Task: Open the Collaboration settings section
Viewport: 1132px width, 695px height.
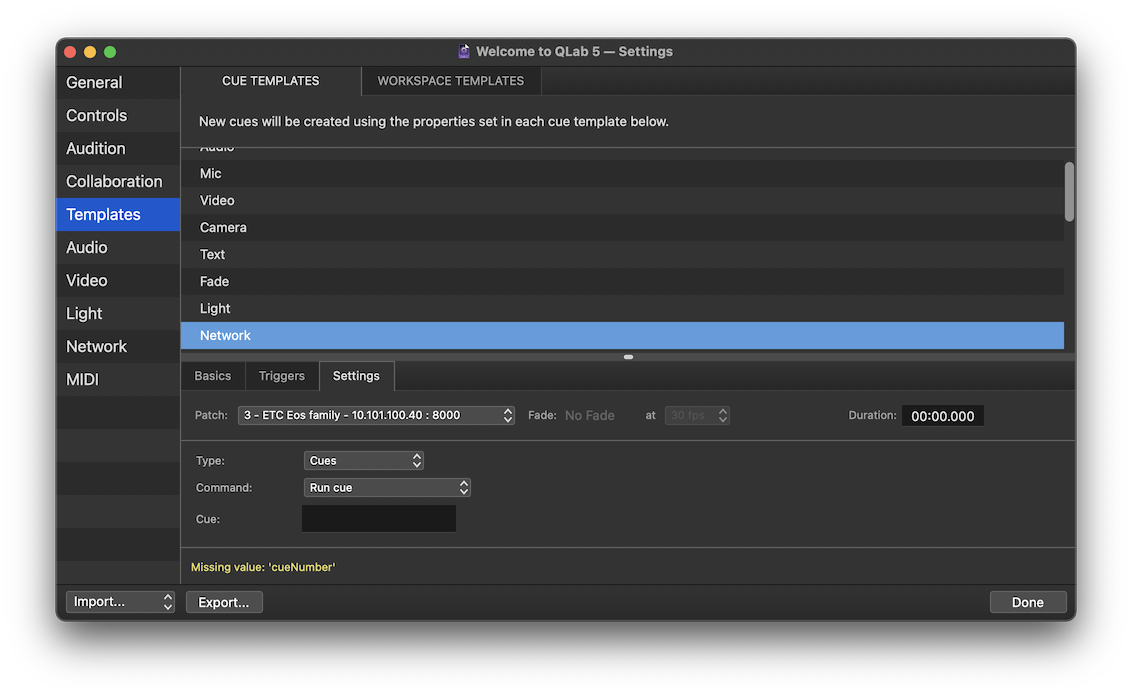Action: click(x=114, y=182)
